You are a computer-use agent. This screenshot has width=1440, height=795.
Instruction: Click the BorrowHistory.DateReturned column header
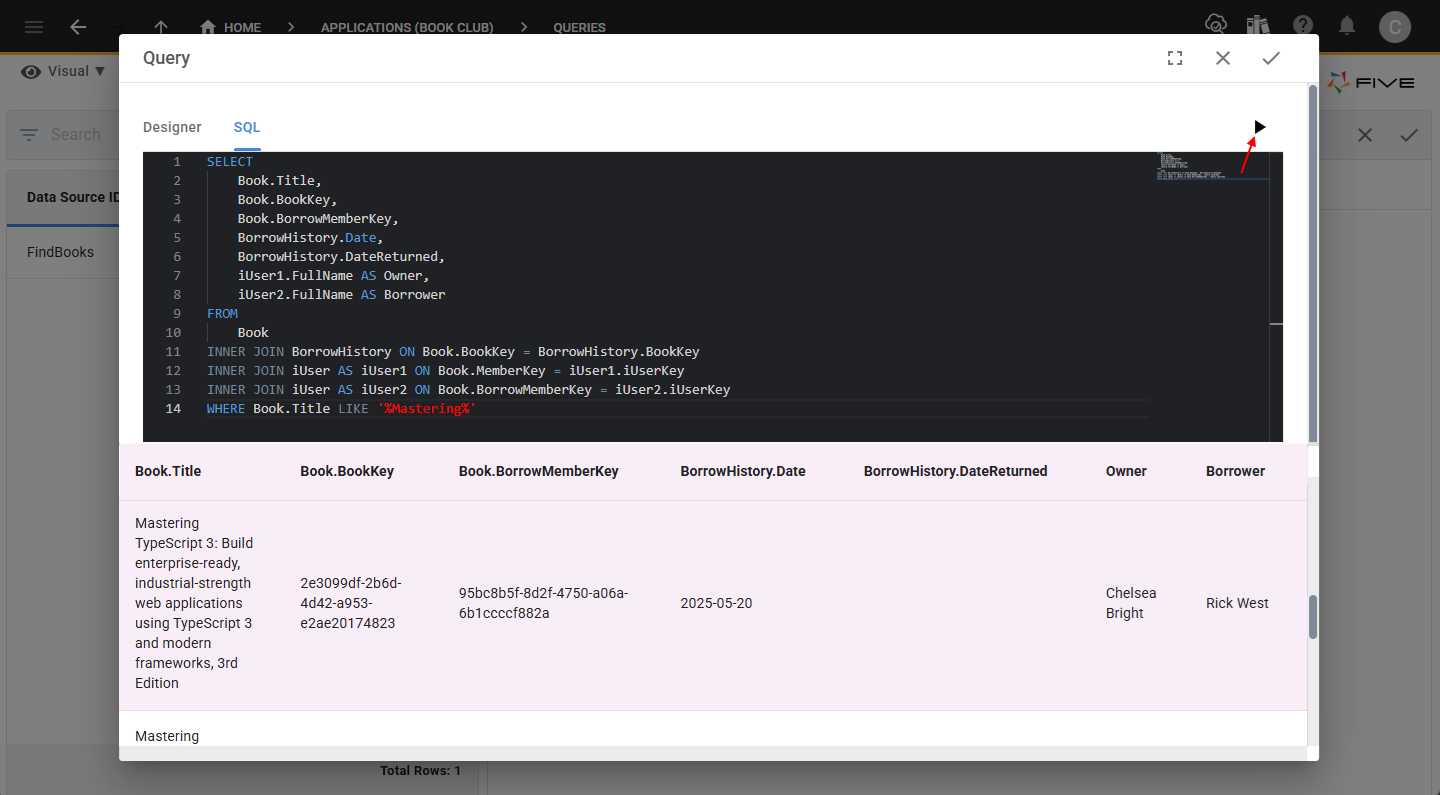click(x=956, y=471)
